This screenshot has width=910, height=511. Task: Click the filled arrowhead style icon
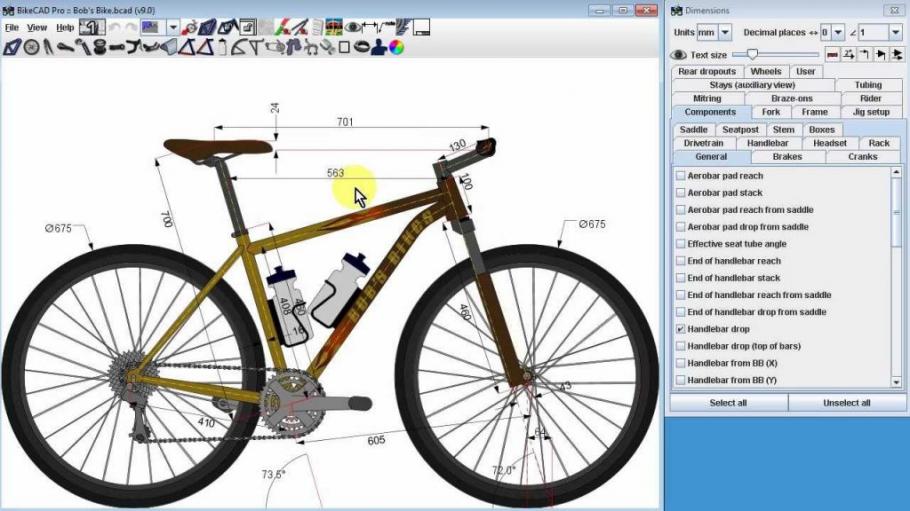click(x=881, y=55)
